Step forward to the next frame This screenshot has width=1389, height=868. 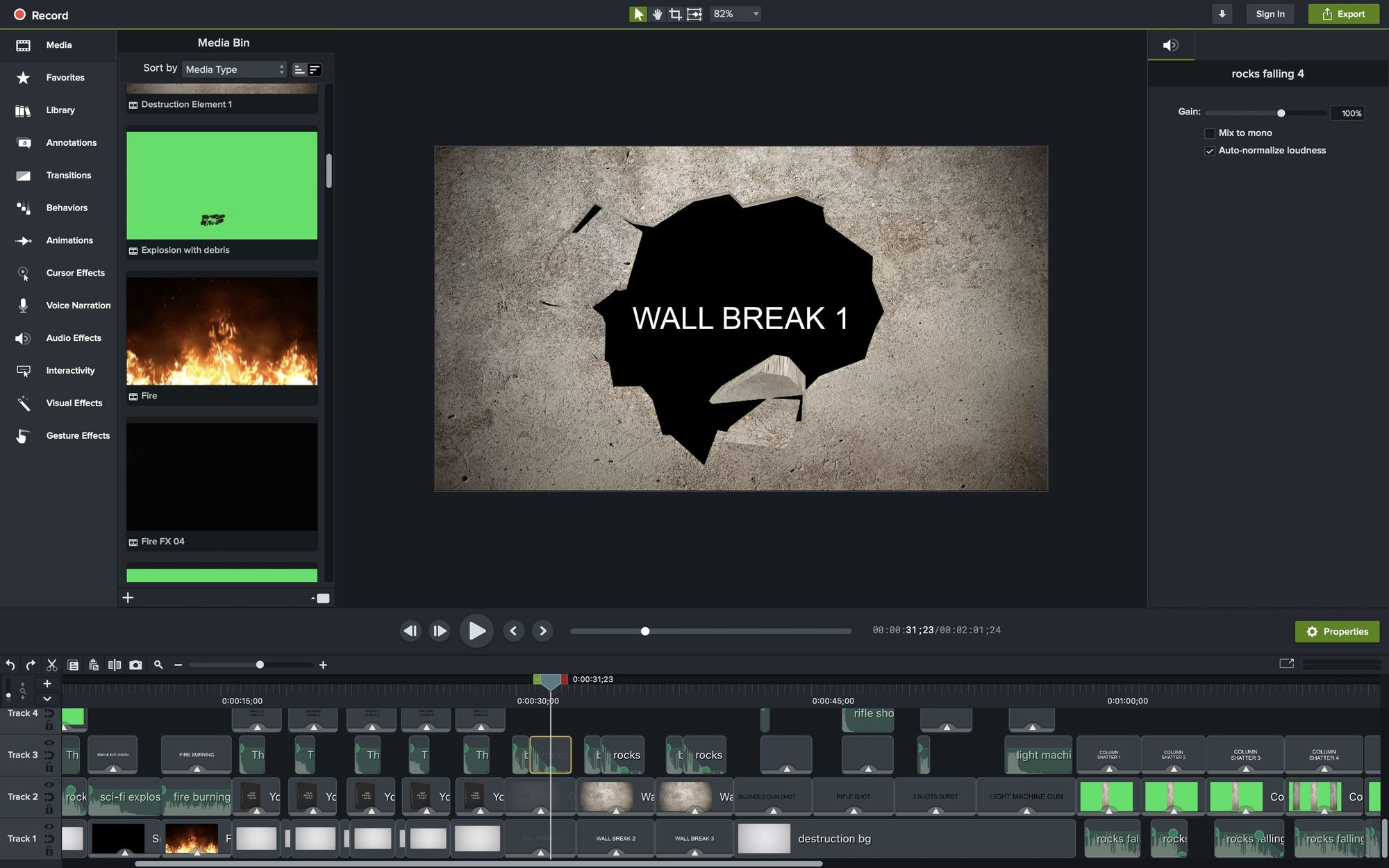point(440,631)
